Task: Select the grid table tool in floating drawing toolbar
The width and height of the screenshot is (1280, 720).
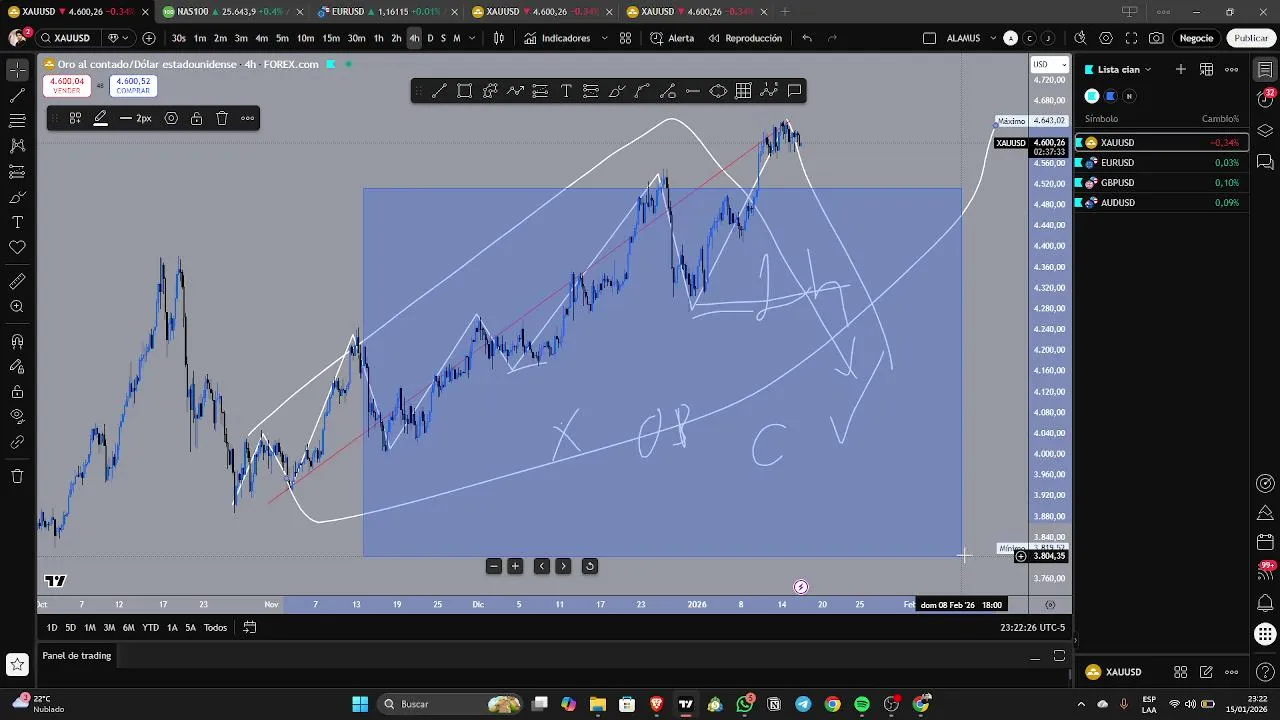Action: [743, 91]
